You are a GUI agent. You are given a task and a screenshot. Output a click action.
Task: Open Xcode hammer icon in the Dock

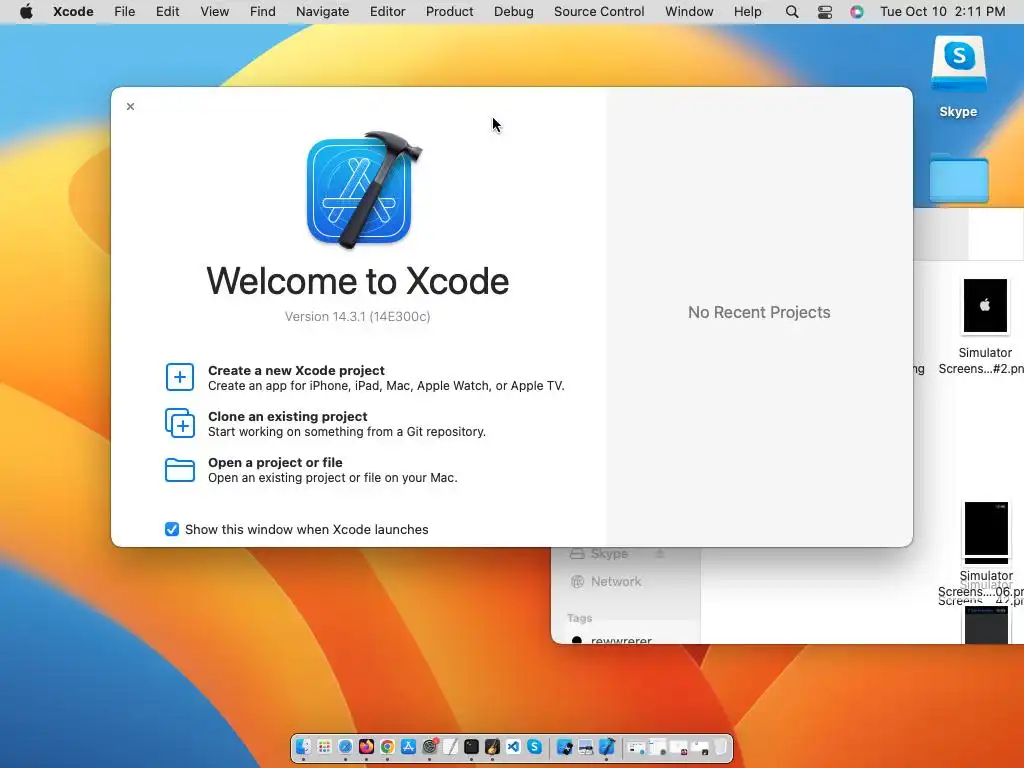[x=606, y=746]
